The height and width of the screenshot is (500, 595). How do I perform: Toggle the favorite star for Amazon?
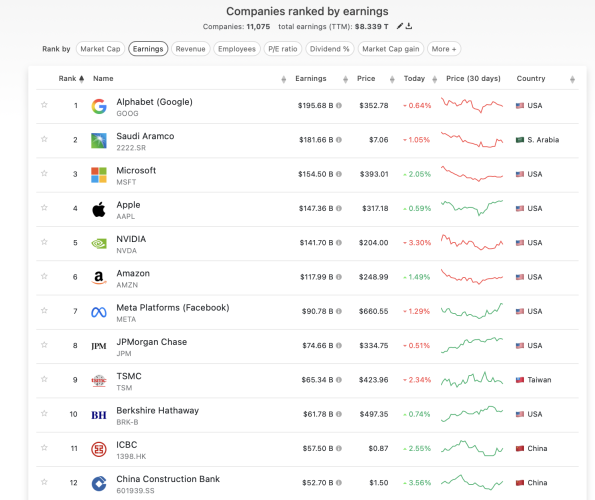[44, 276]
